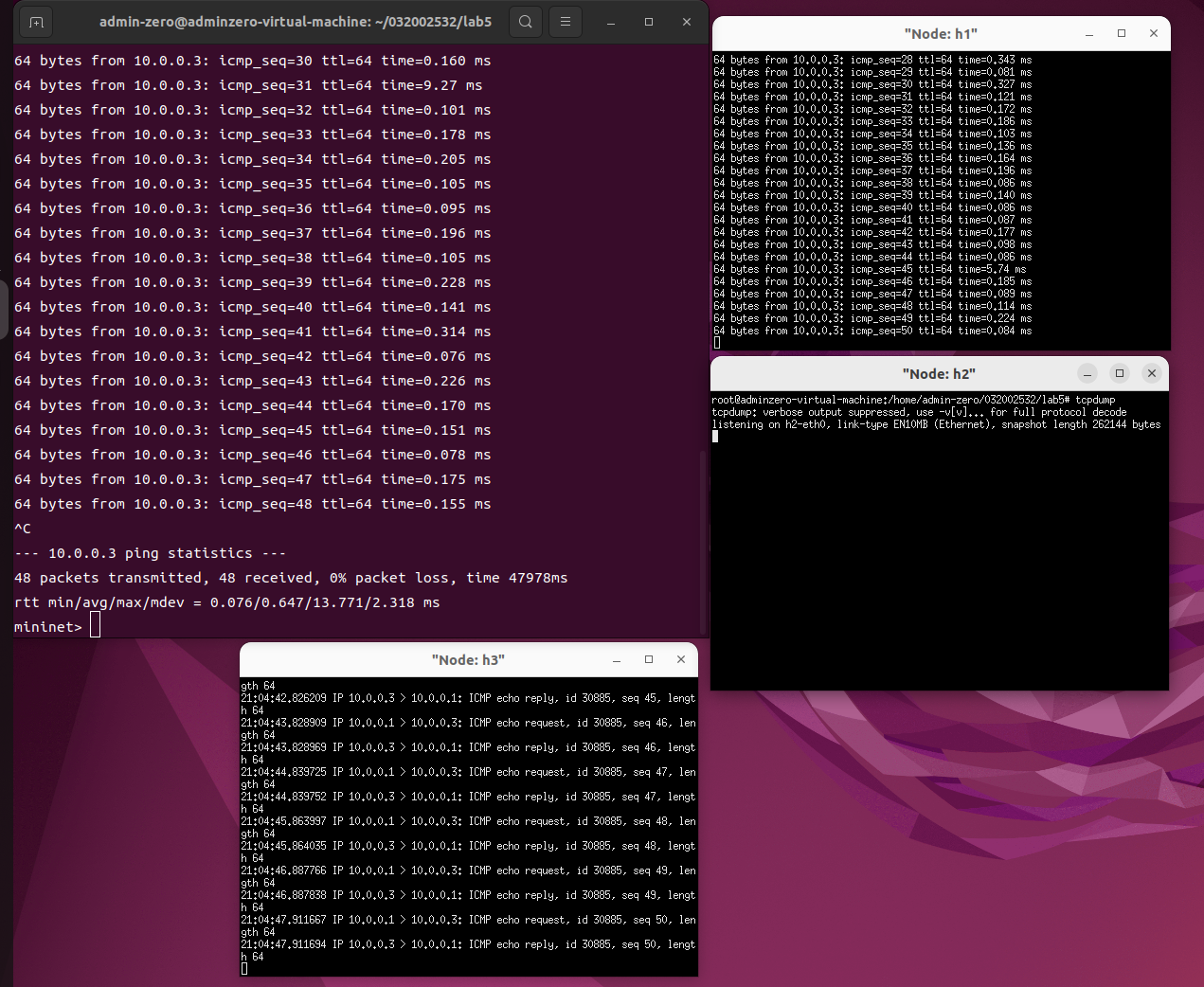Maximize the Node: h3 window
This screenshot has height=987, width=1204.
pos(649,659)
